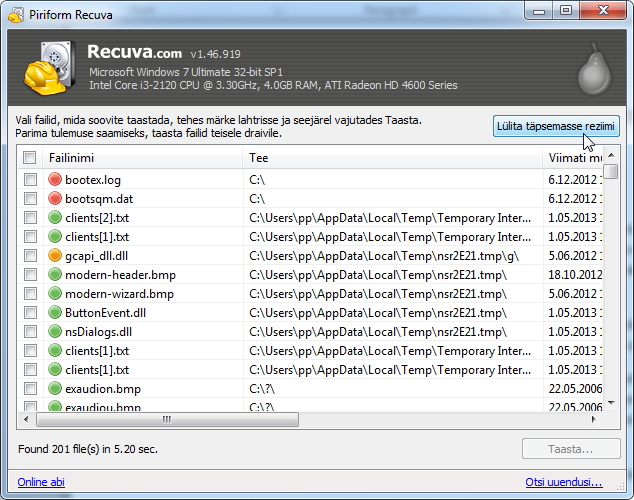The width and height of the screenshot is (634, 500).
Task: Click the path ending in nsr2E21.tmp\g\
Action: click(x=384, y=255)
